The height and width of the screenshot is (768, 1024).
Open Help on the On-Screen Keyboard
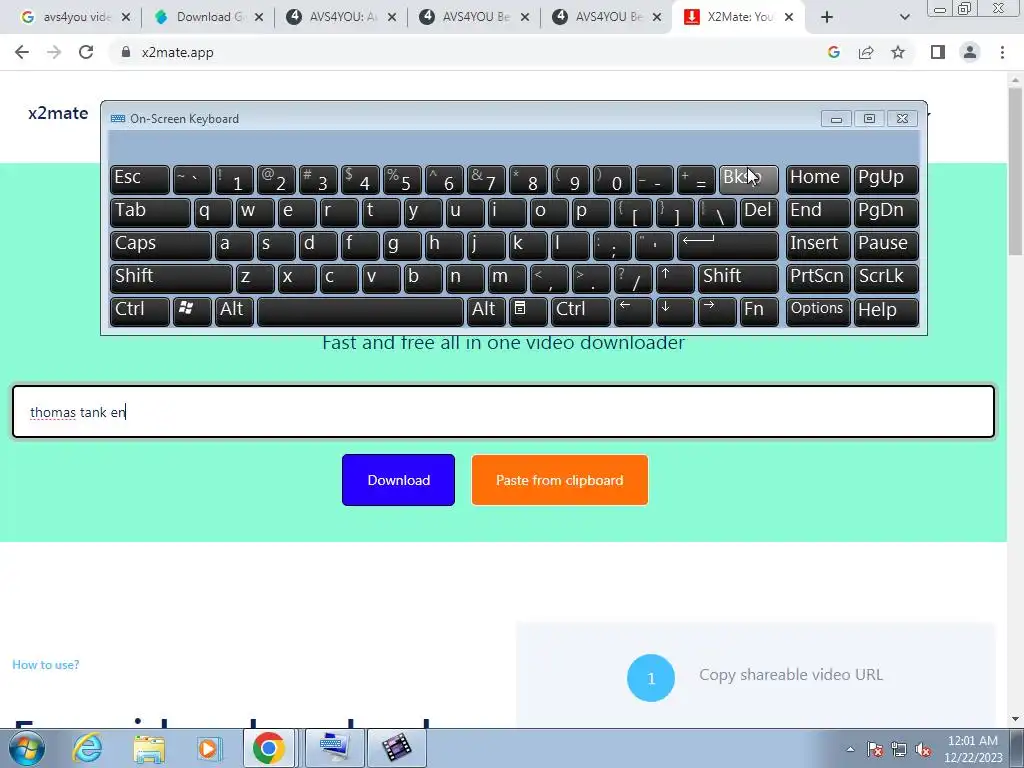[x=886, y=312]
